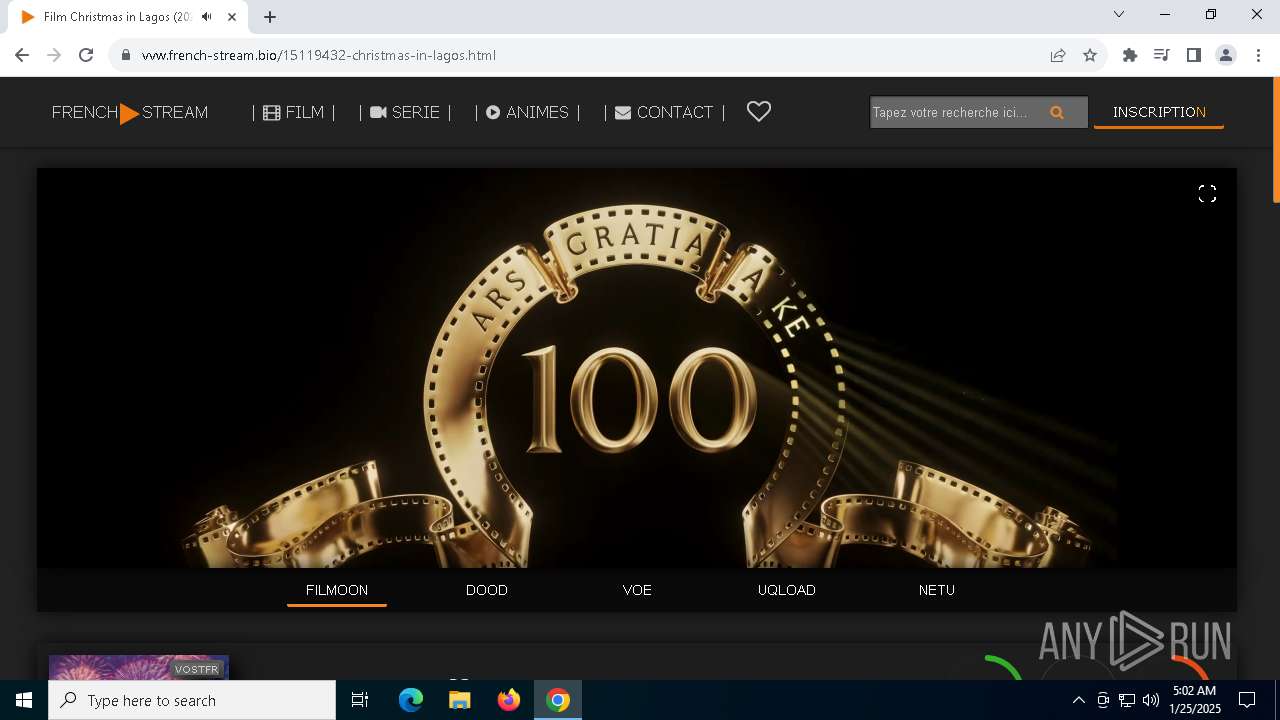Go back to previous page
The image size is (1280, 720).
point(22,55)
